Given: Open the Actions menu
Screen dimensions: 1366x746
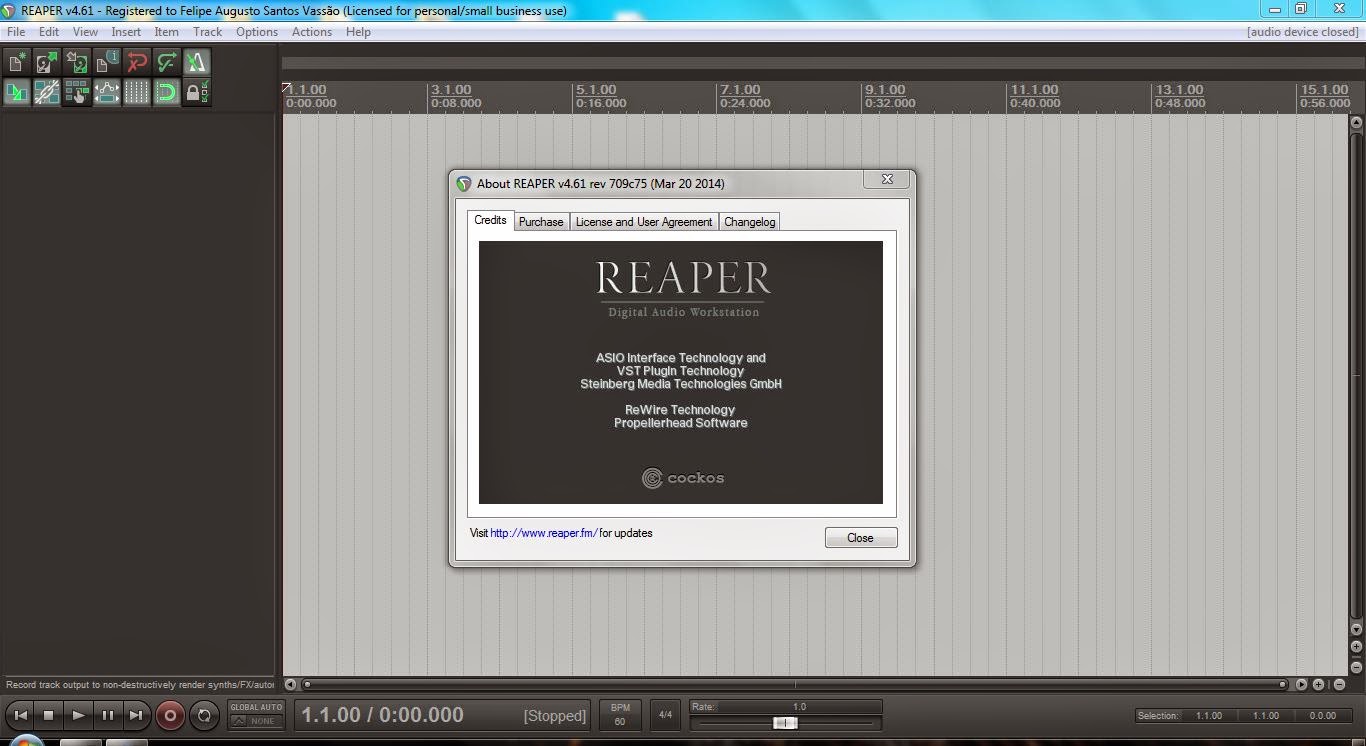Looking at the screenshot, I should pyautogui.click(x=311, y=31).
